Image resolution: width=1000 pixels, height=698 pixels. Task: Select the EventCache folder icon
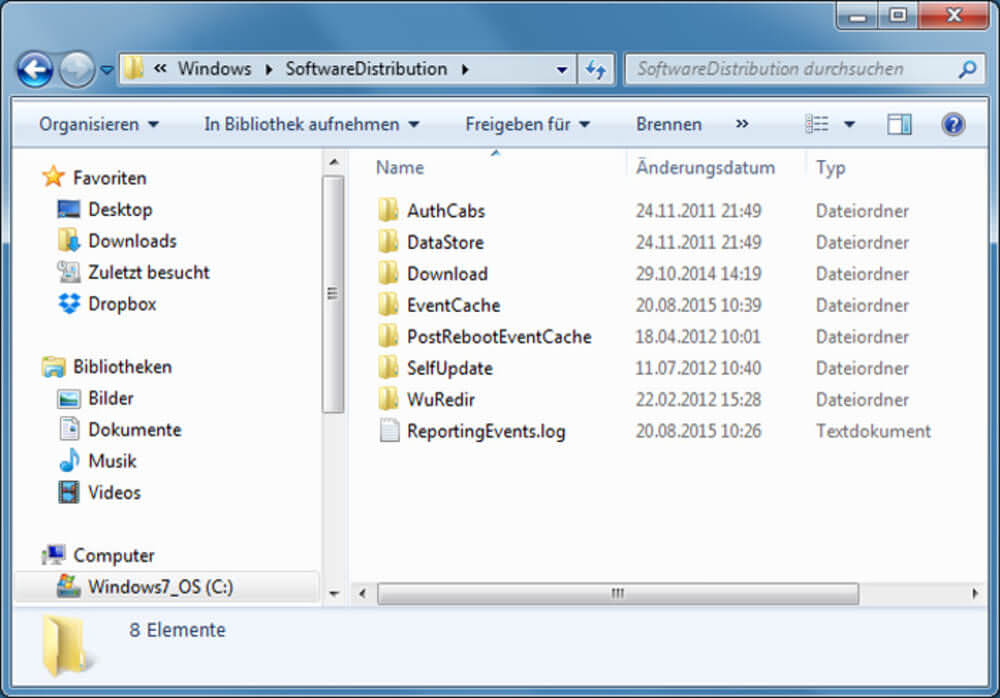click(388, 304)
